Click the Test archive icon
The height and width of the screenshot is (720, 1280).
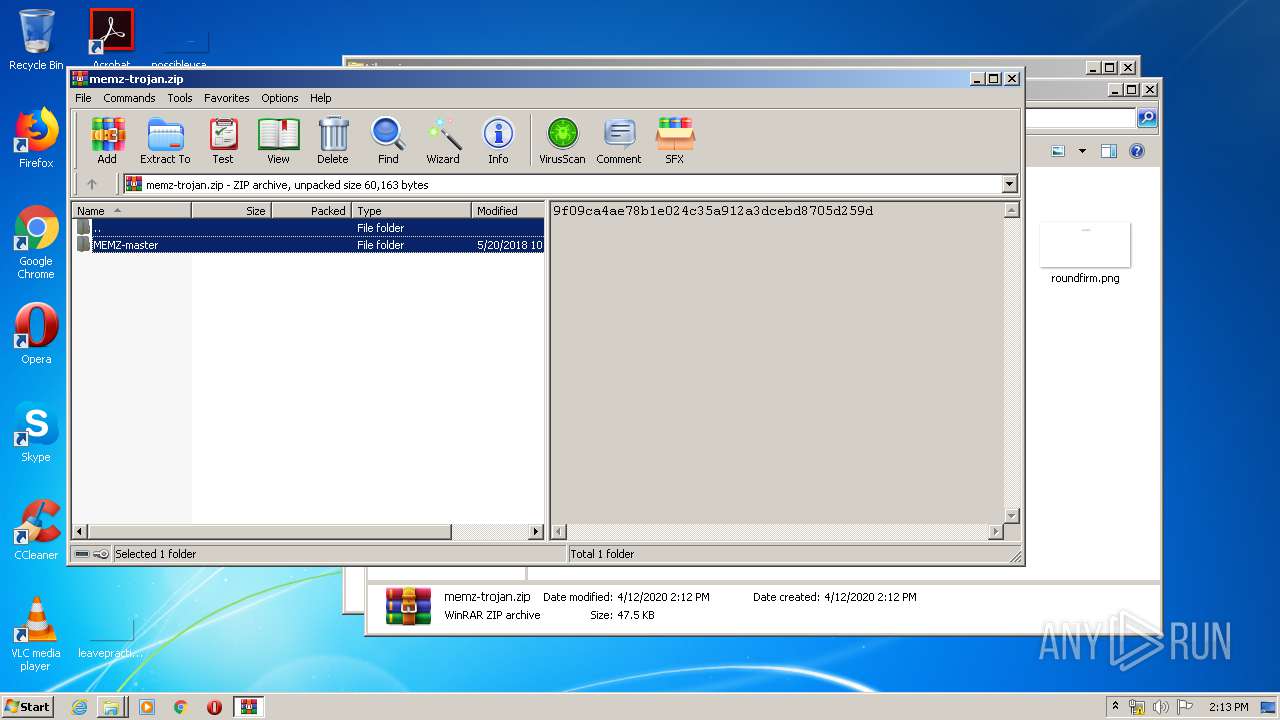tap(223, 141)
